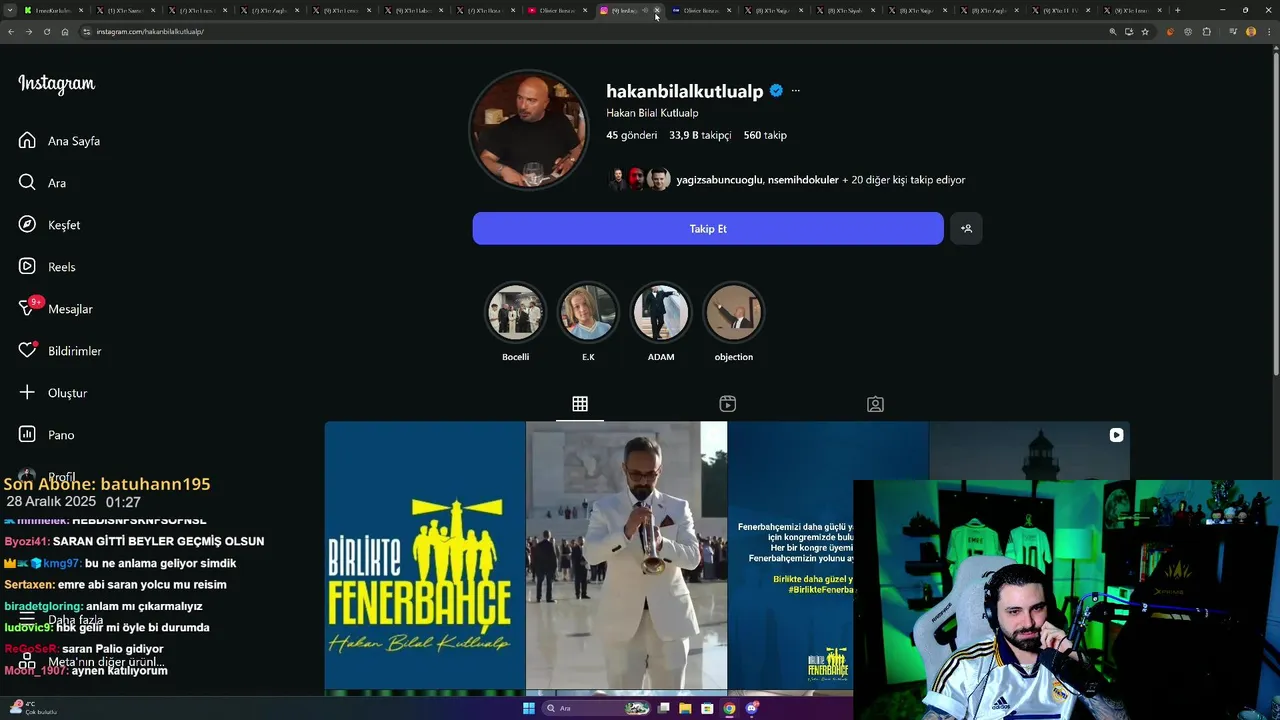Open Reels from the sidebar
Screen dimensions: 1280x720
point(48,267)
